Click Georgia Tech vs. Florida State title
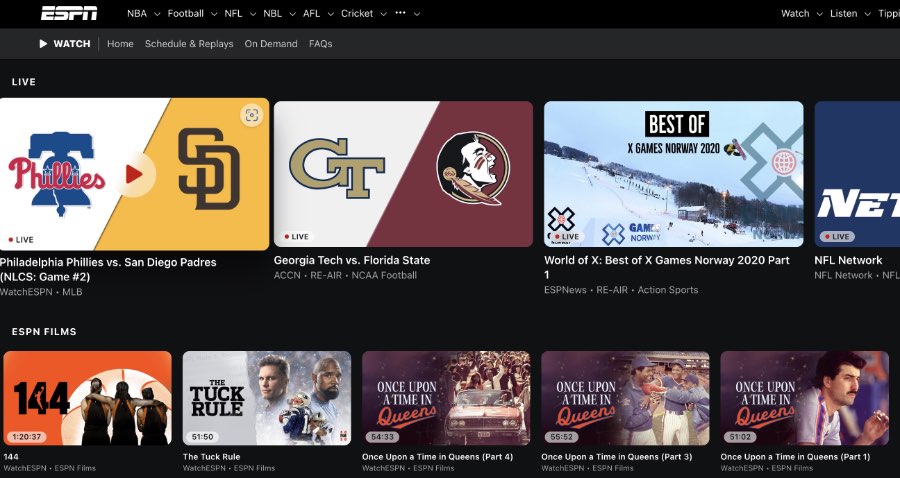Viewport: 900px width, 478px height. tap(352, 260)
